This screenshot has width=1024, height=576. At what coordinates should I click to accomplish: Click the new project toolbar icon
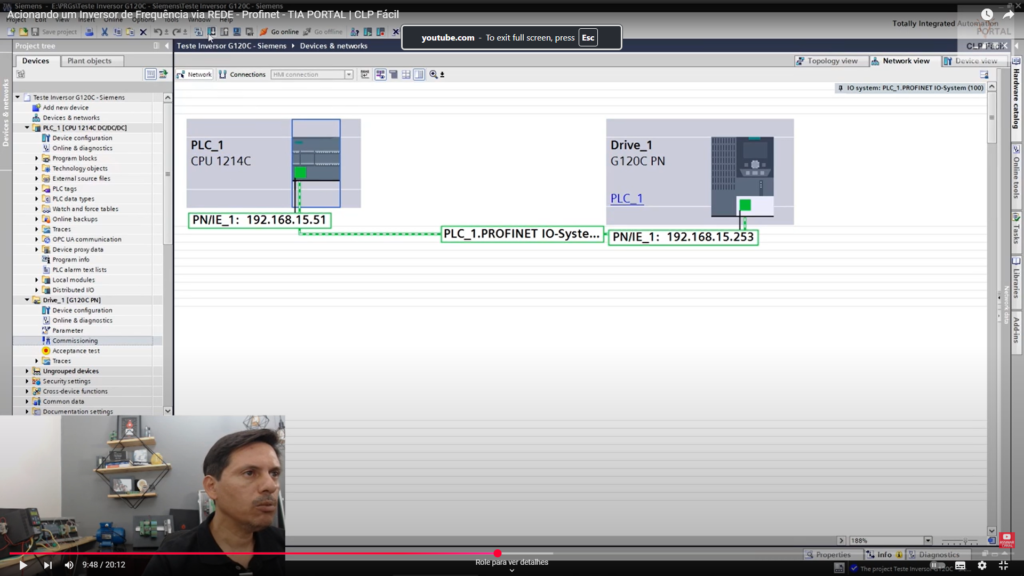pos(11,31)
